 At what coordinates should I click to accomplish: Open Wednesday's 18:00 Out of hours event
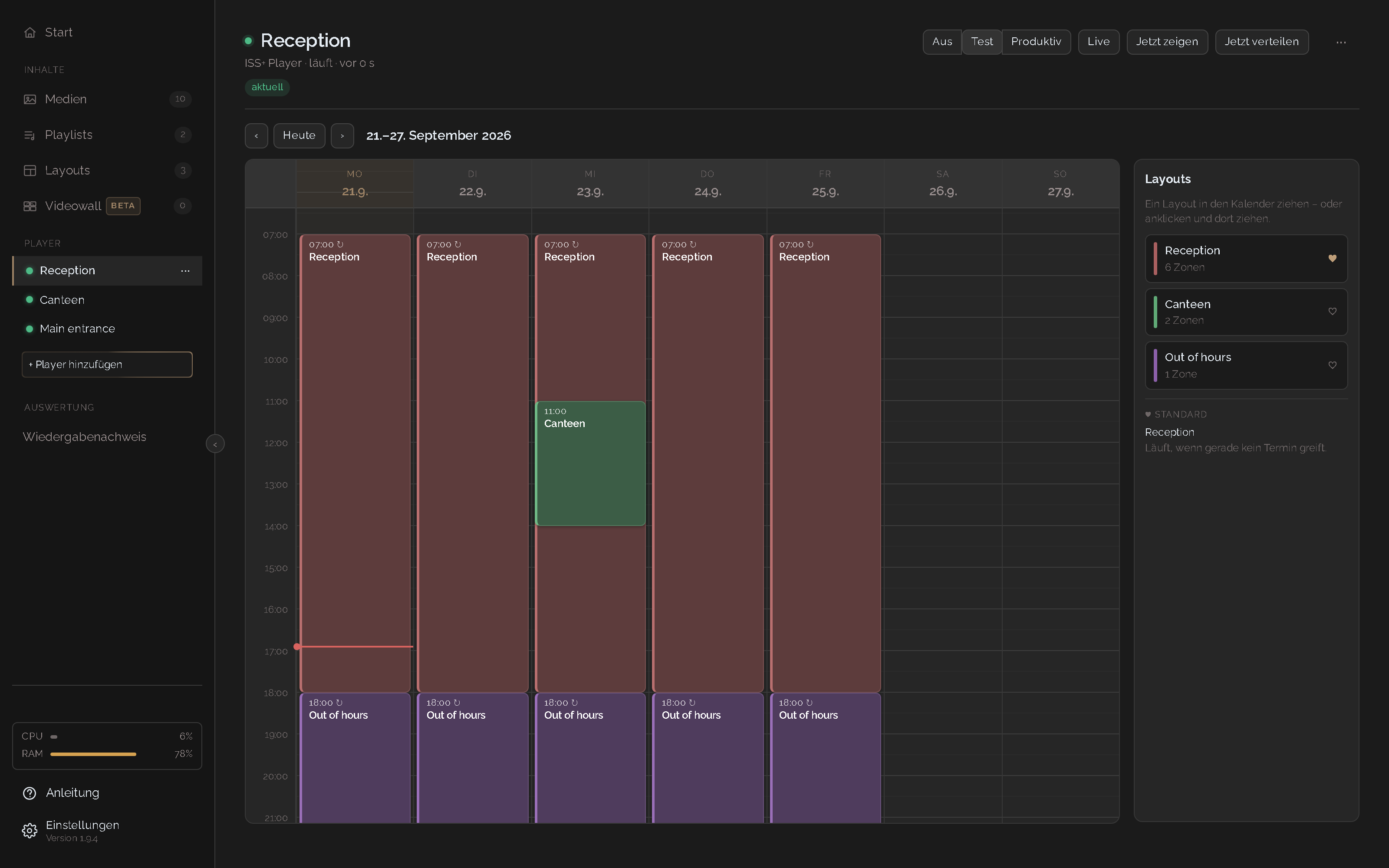590,758
